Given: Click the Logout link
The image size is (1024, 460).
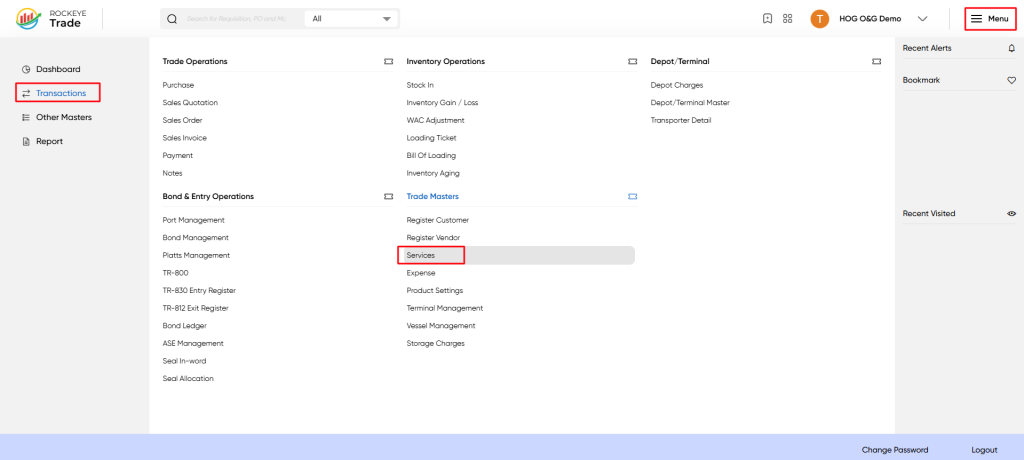Looking at the screenshot, I should click(984, 450).
